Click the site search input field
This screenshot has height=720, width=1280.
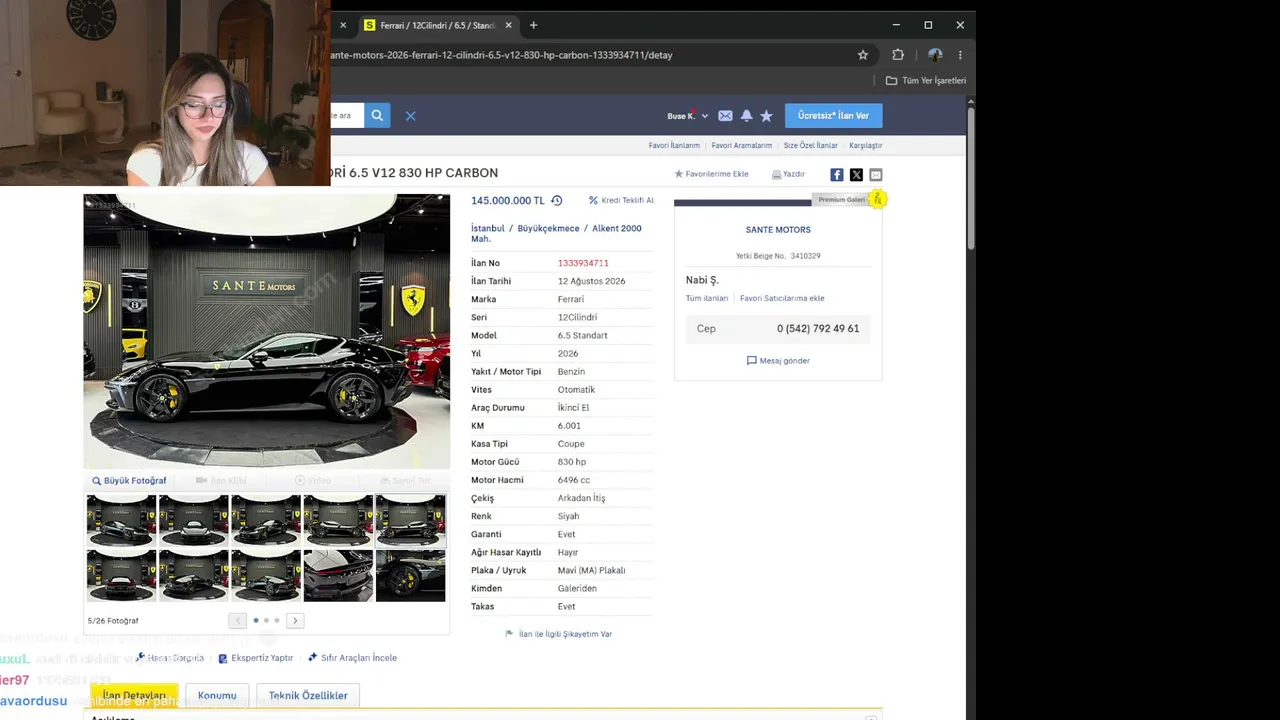coord(347,116)
